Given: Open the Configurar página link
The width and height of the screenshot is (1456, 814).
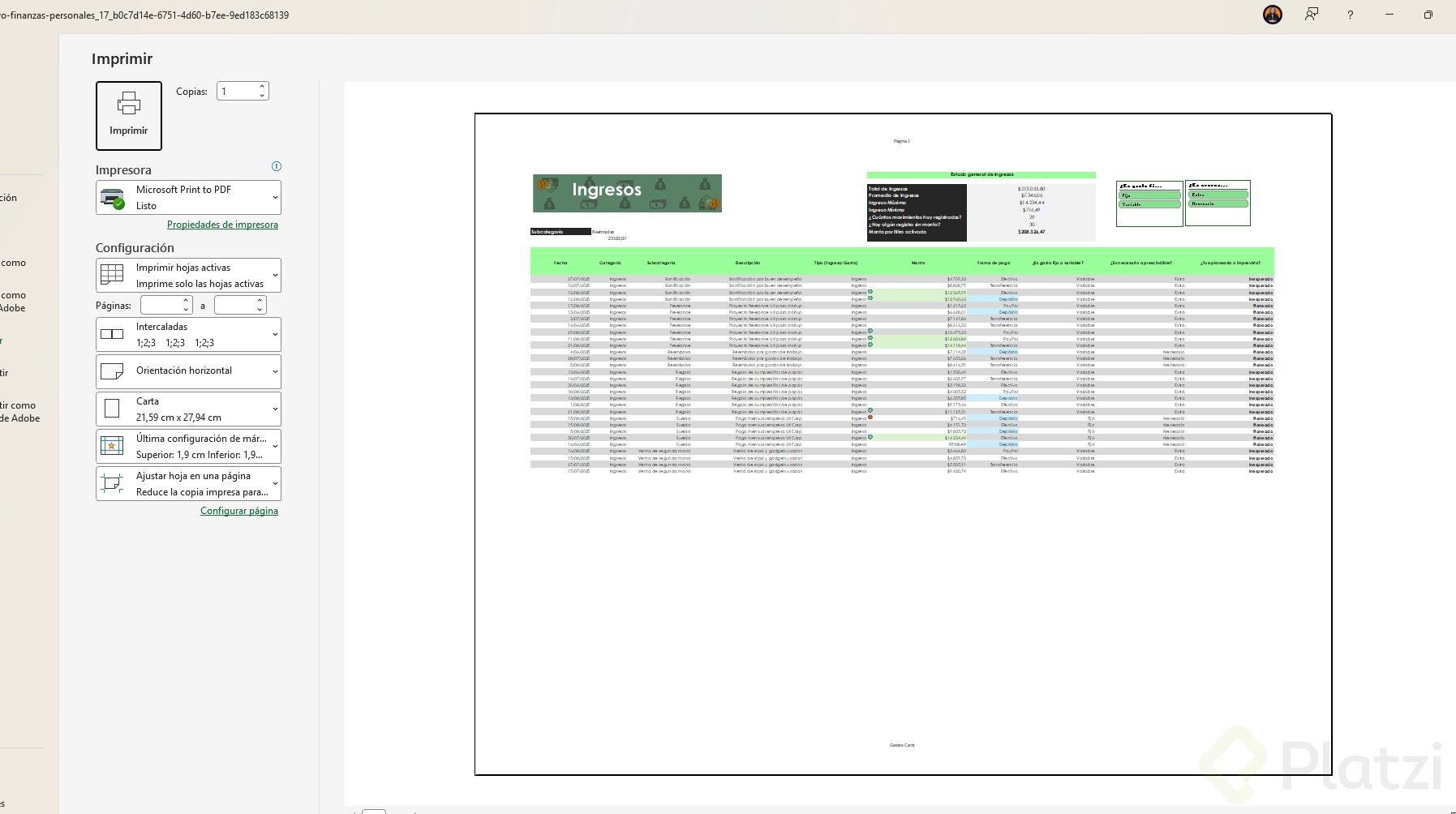Looking at the screenshot, I should 239,511.
